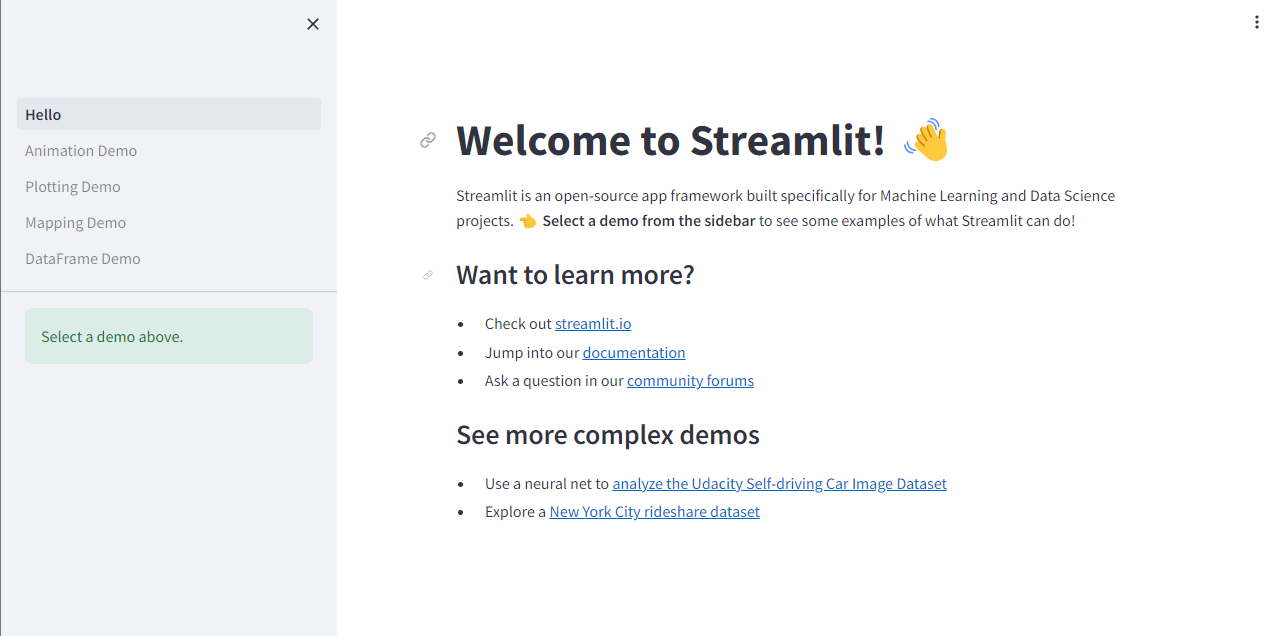Click the waving hand emoji in the title

click(926, 141)
